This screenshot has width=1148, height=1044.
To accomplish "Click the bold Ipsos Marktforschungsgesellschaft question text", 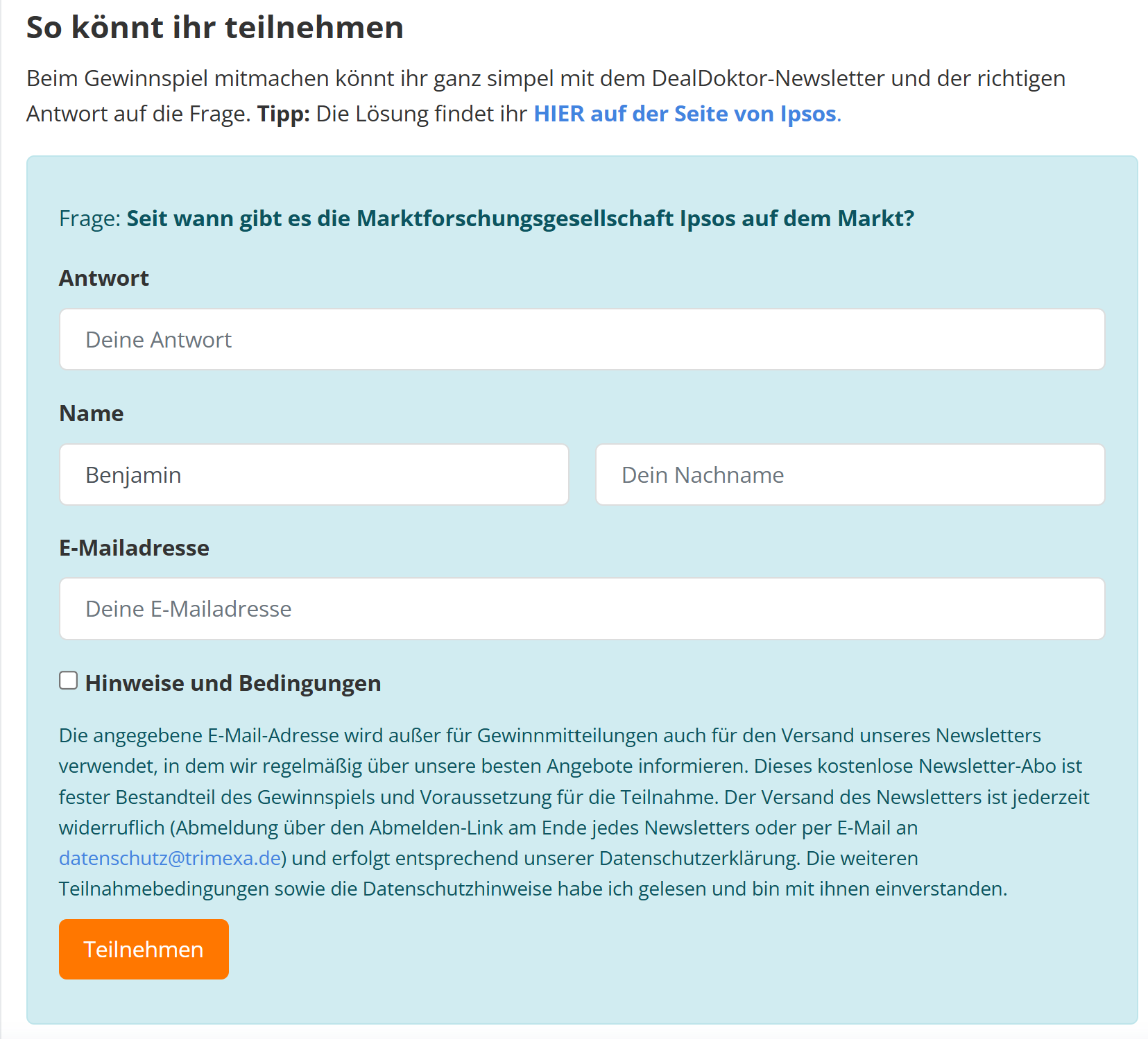I will point(520,219).
